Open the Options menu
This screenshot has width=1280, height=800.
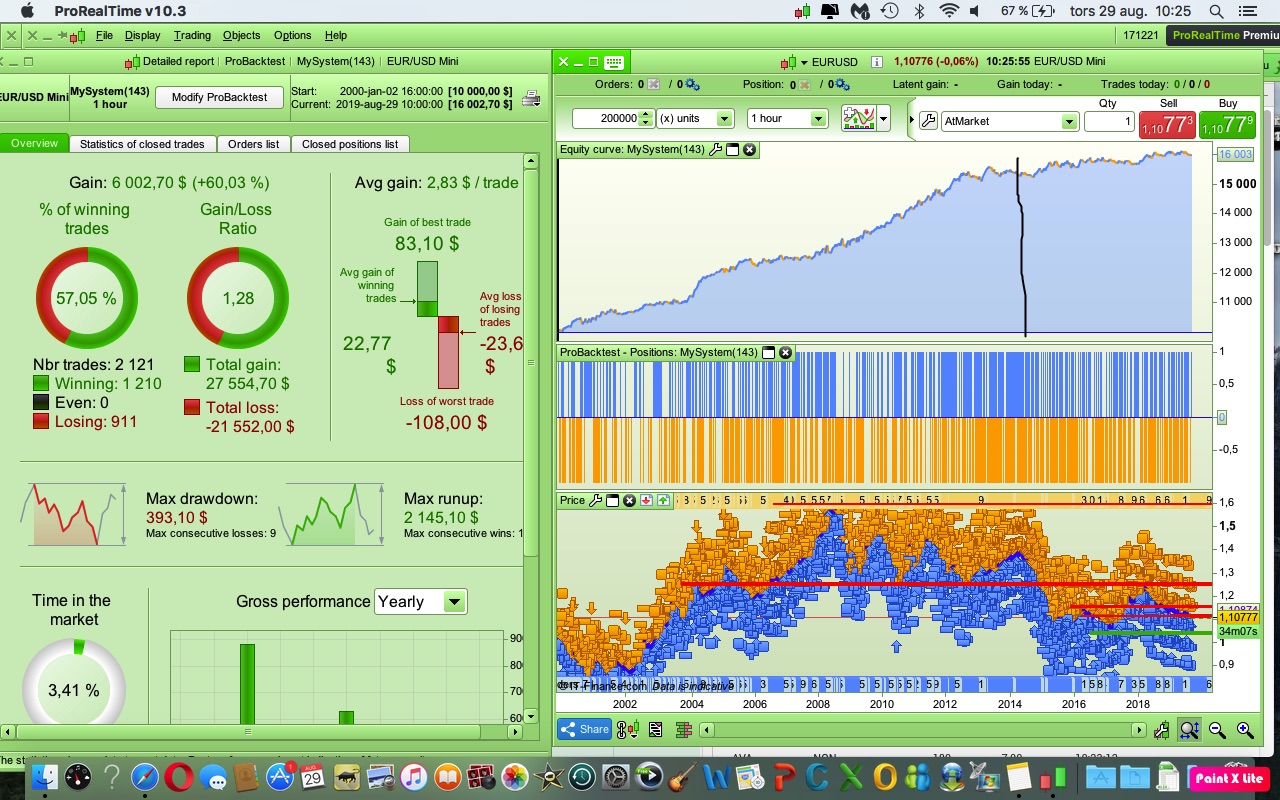coord(293,35)
